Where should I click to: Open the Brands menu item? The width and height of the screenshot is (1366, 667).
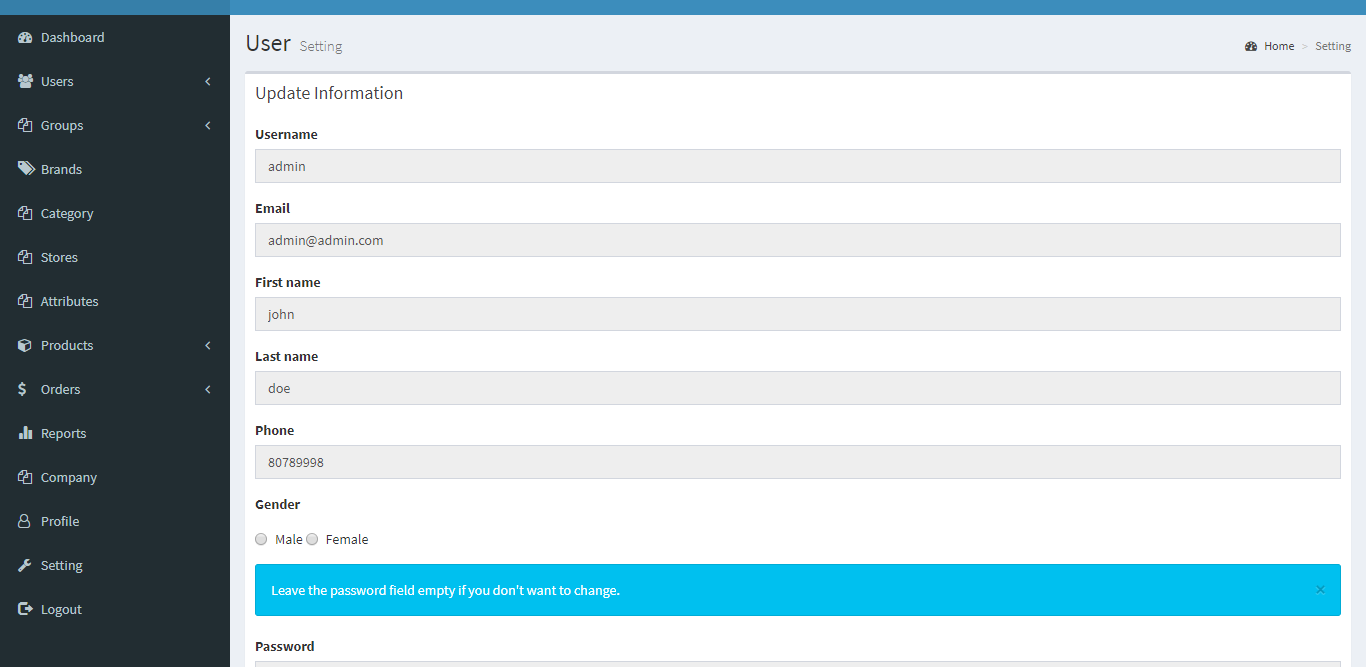(x=115, y=169)
